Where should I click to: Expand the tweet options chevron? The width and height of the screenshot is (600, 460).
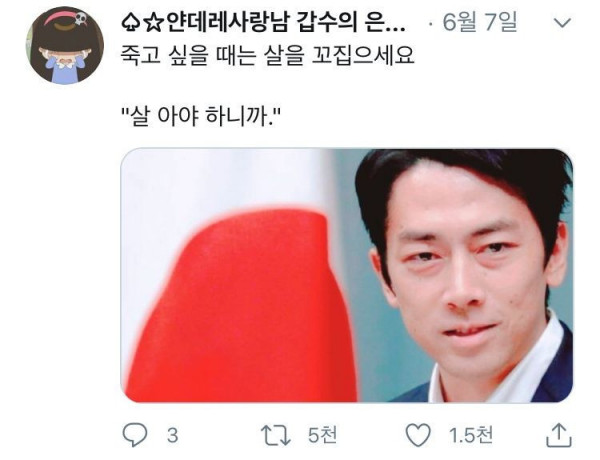[x=562, y=23]
